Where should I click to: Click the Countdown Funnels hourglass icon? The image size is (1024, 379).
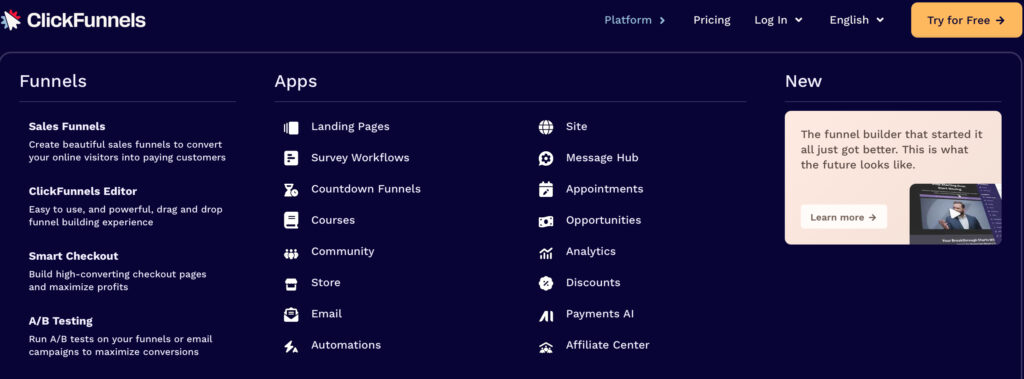point(291,190)
